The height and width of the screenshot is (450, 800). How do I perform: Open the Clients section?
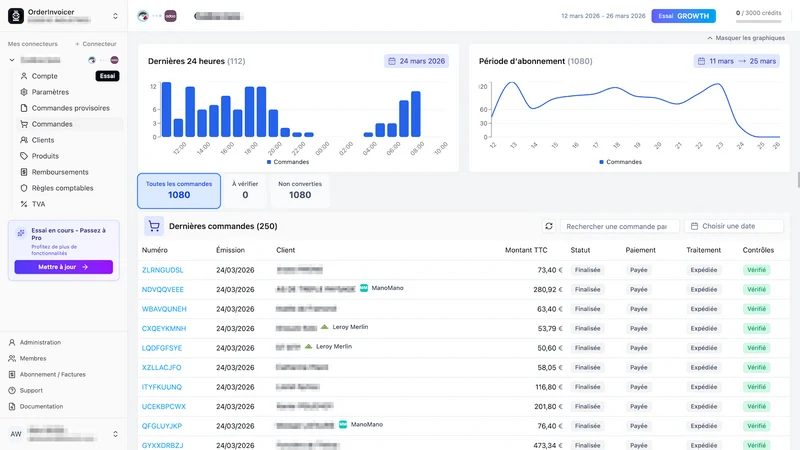pyautogui.click(x=43, y=140)
